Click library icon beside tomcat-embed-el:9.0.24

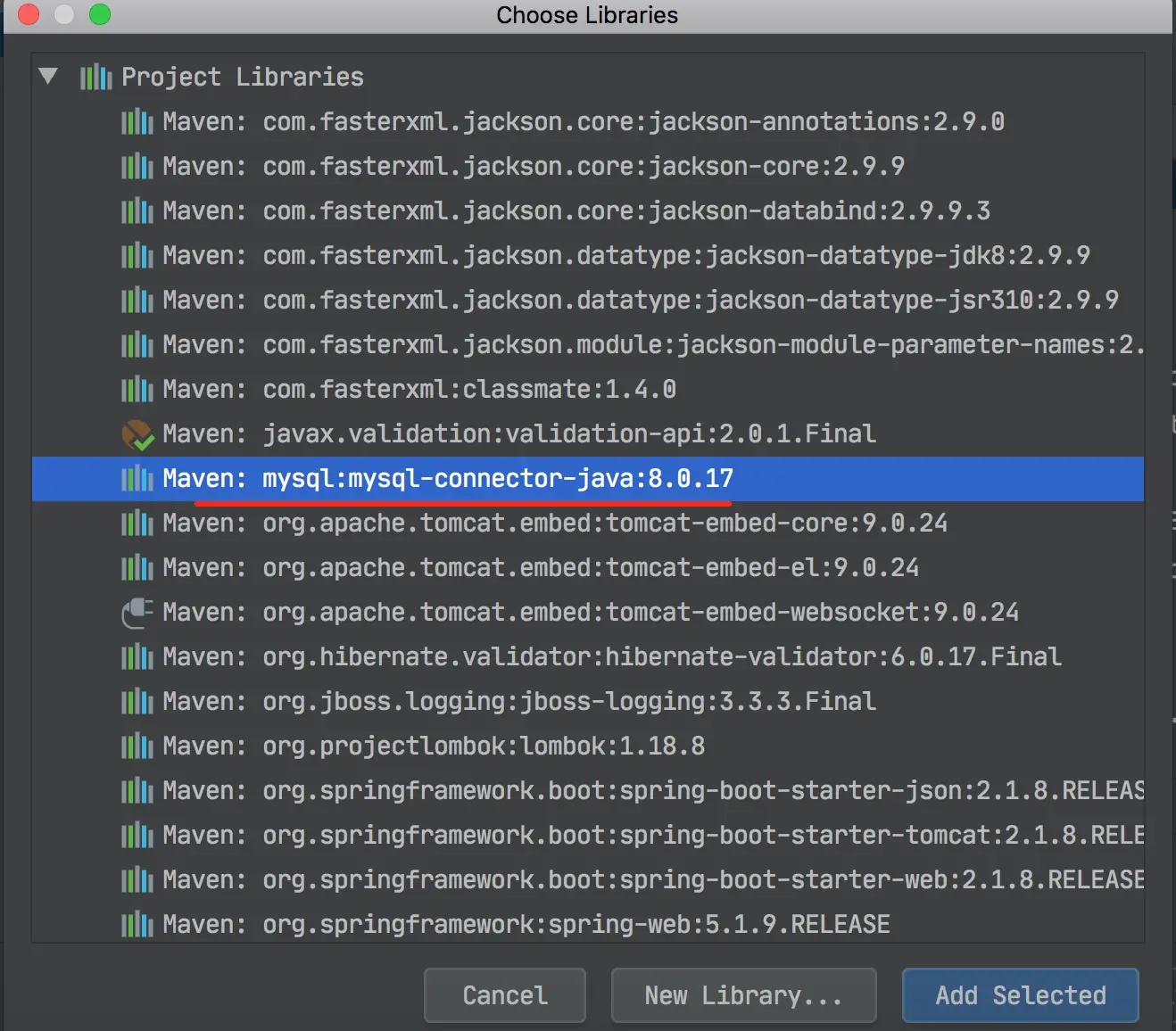137,567
